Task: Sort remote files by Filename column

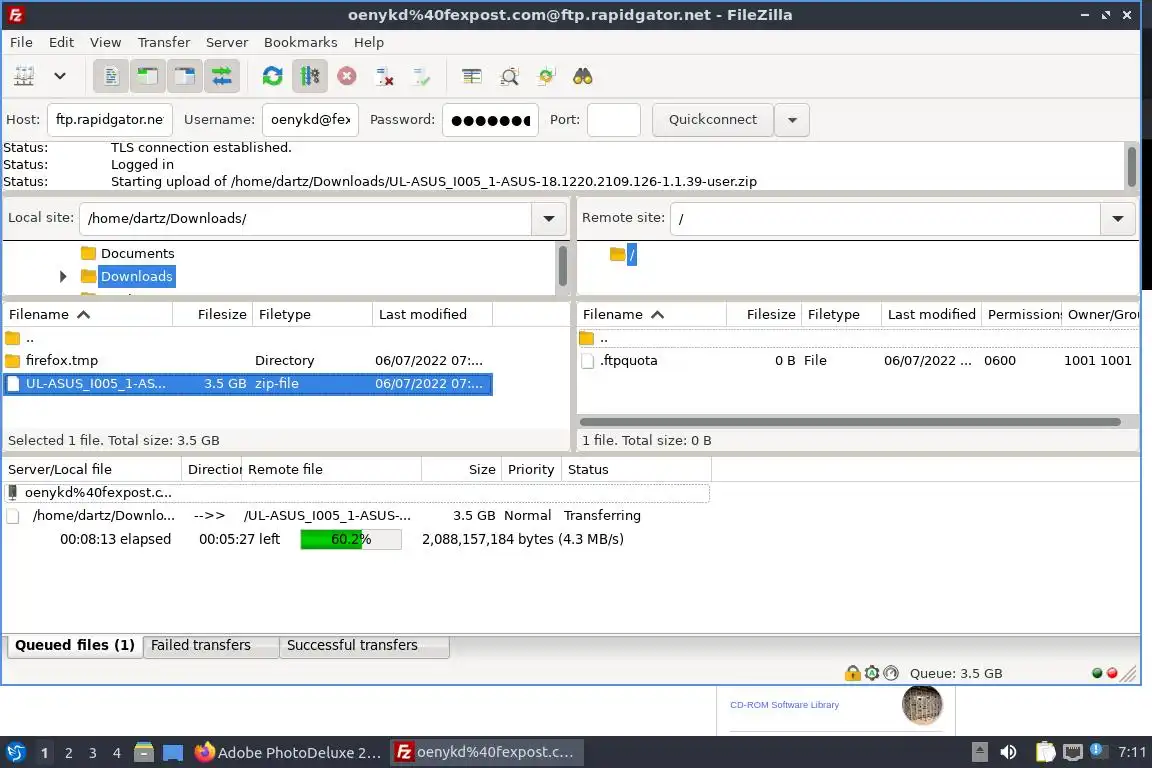Action: pyautogui.click(x=652, y=315)
